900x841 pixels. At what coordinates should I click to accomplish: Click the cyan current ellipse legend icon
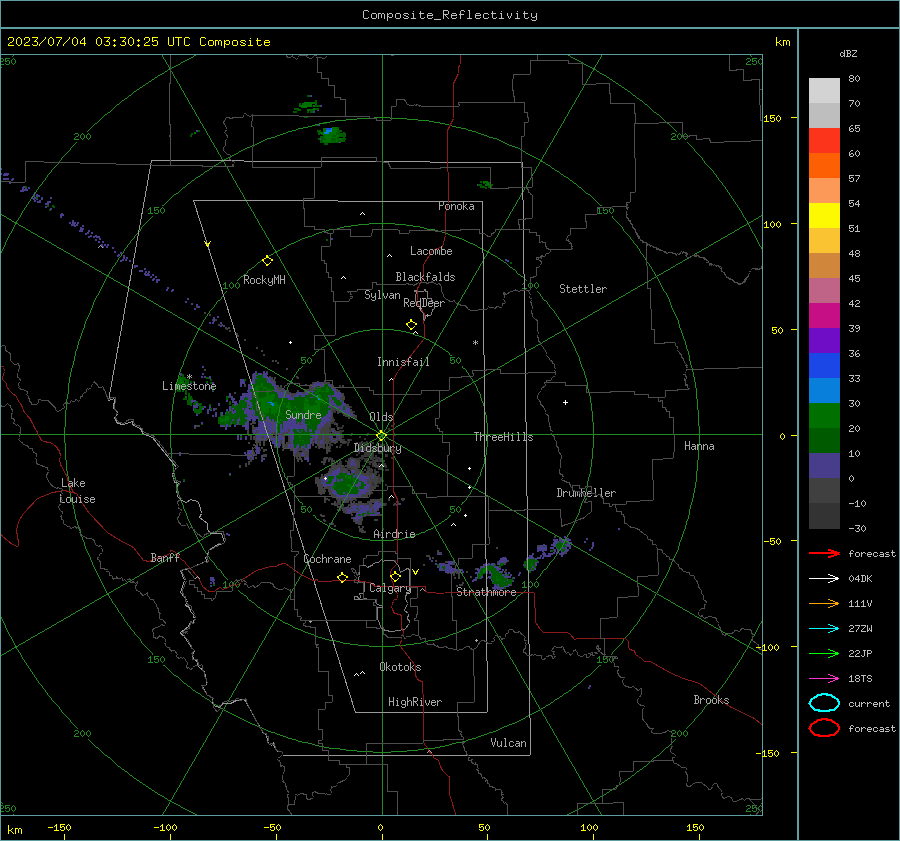(824, 703)
